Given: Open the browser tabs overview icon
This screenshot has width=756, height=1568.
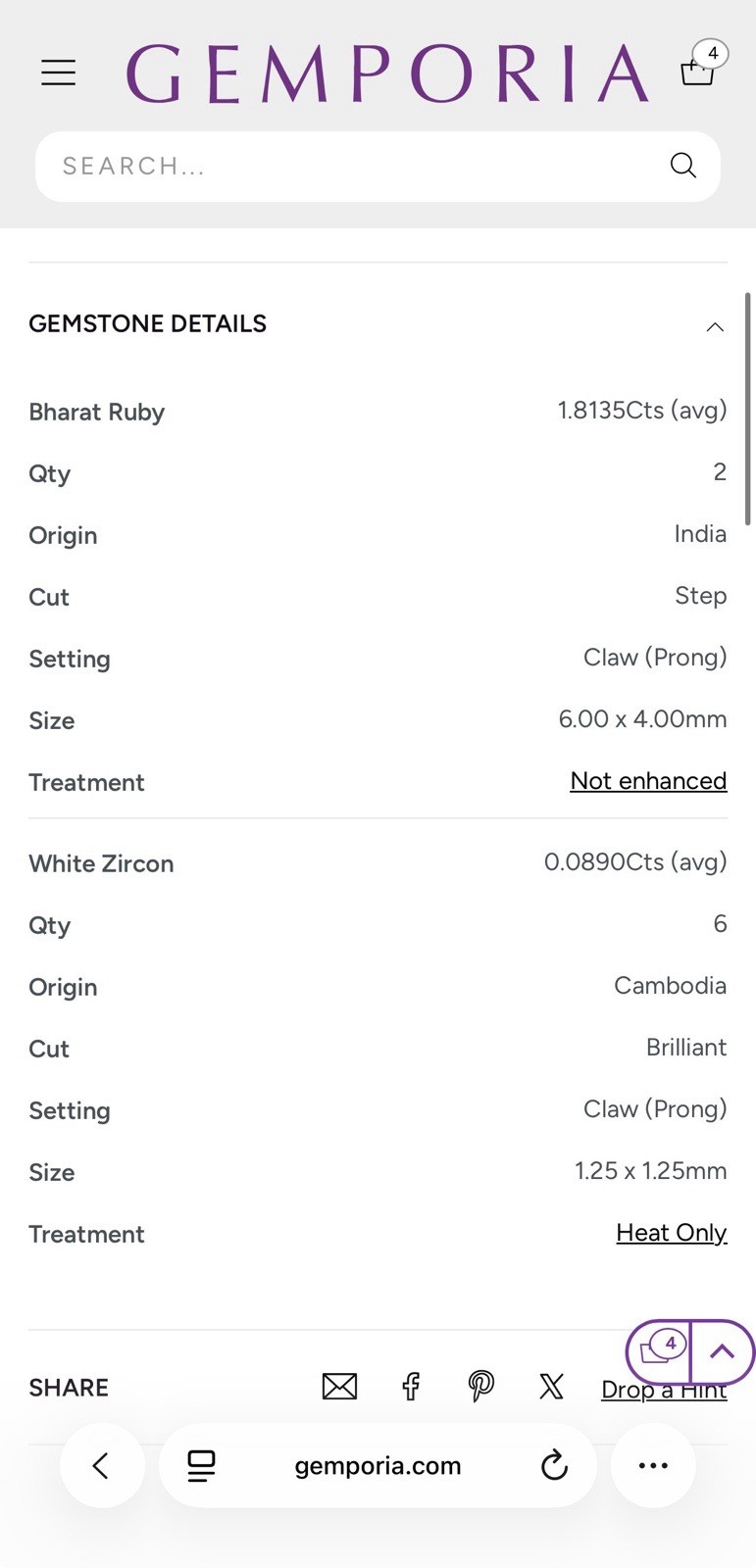Looking at the screenshot, I should click(x=201, y=1466).
